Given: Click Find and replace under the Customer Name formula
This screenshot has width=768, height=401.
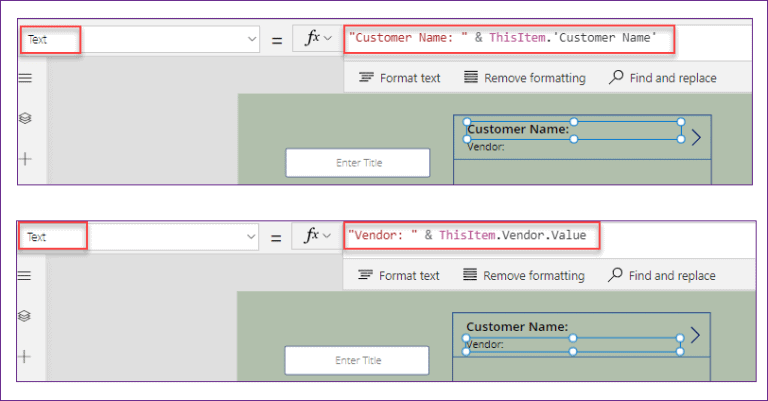Looking at the screenshot, I should coord(662,78).
